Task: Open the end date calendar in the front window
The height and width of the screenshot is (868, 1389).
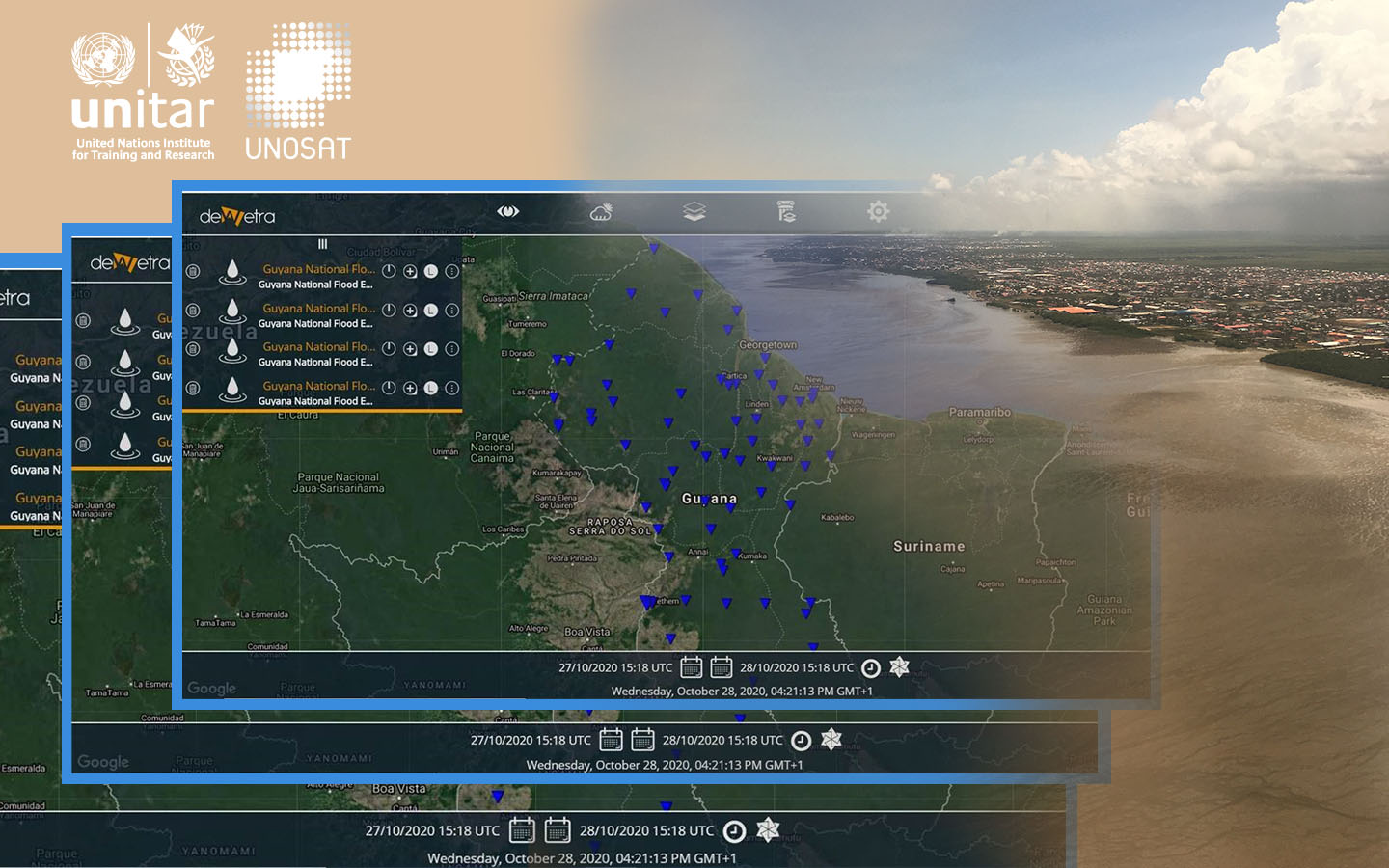Action: (721, 667)
